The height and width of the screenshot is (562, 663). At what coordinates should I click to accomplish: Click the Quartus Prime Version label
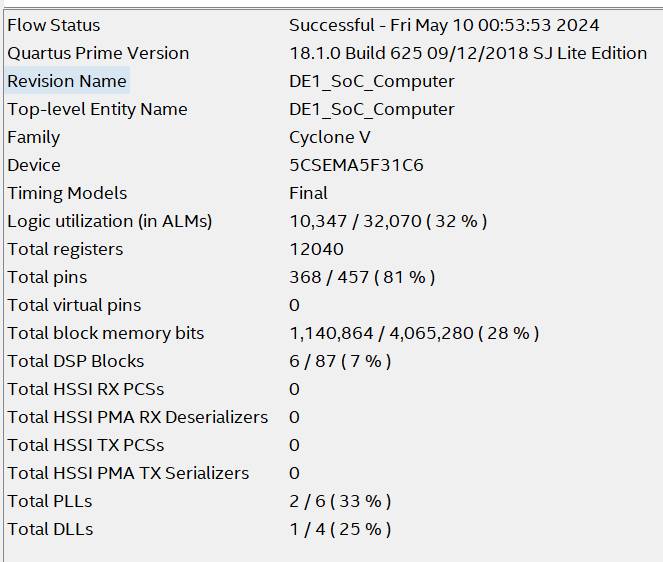tap(98, 53)
